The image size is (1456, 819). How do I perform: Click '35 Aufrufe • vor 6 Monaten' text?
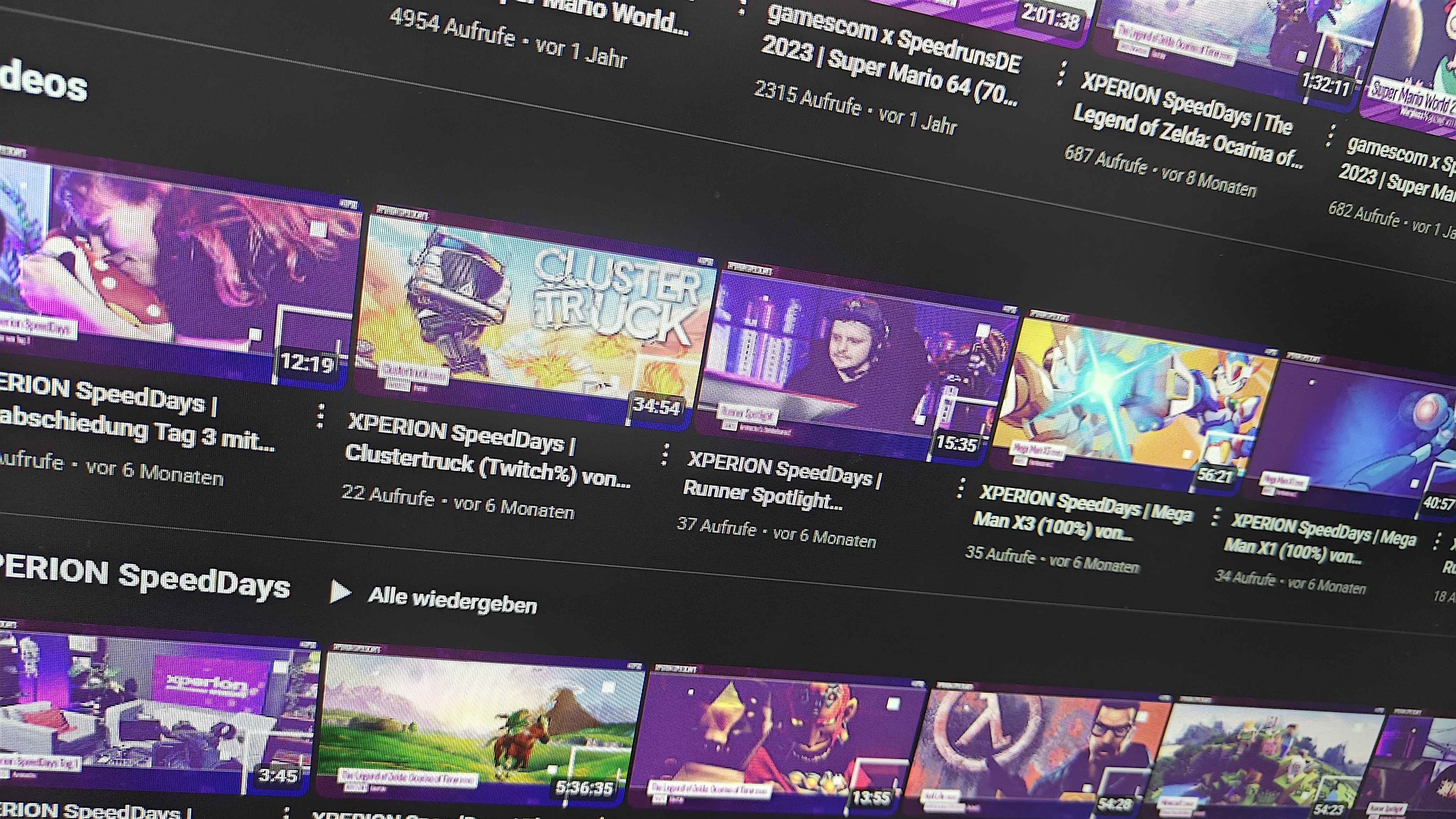pyautogui.click(x=1053, y=560)
